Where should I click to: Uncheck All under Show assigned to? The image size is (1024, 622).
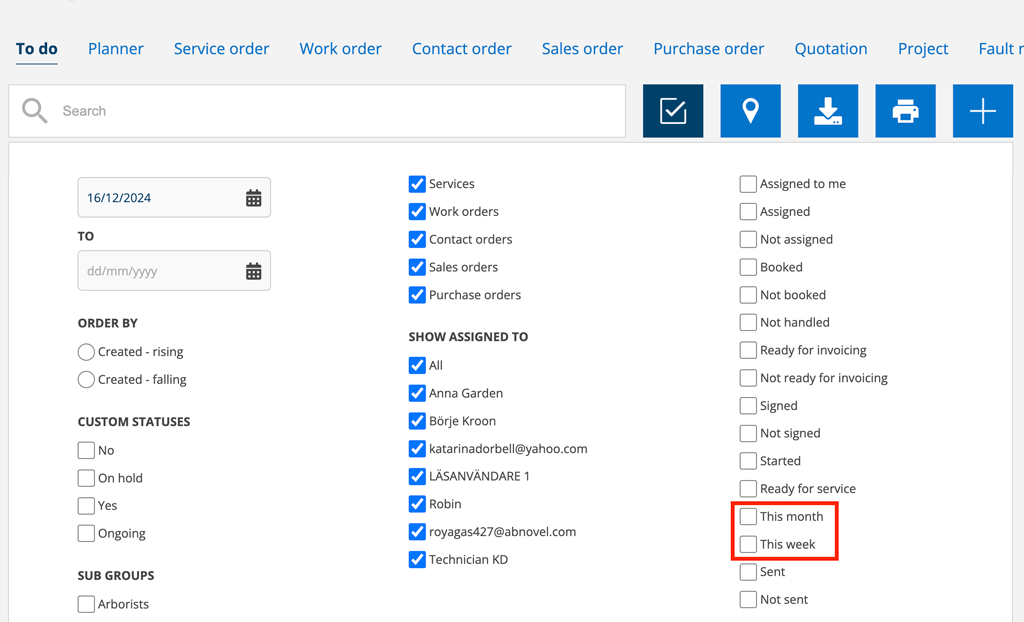click(417, 365)
